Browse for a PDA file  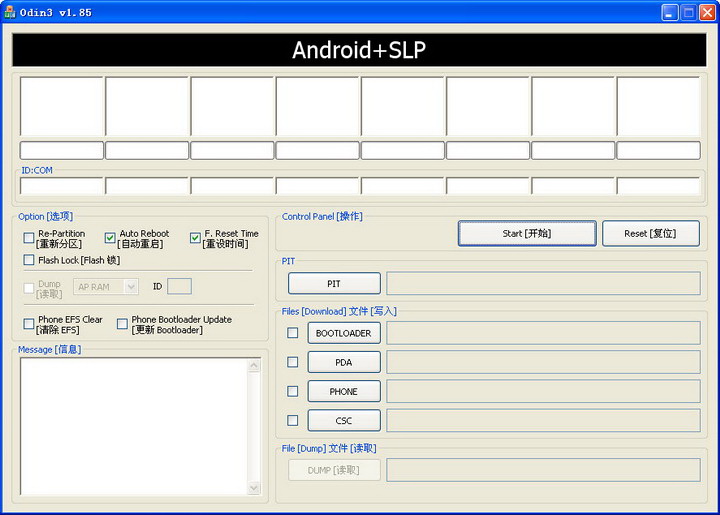[x=344, y=362]
